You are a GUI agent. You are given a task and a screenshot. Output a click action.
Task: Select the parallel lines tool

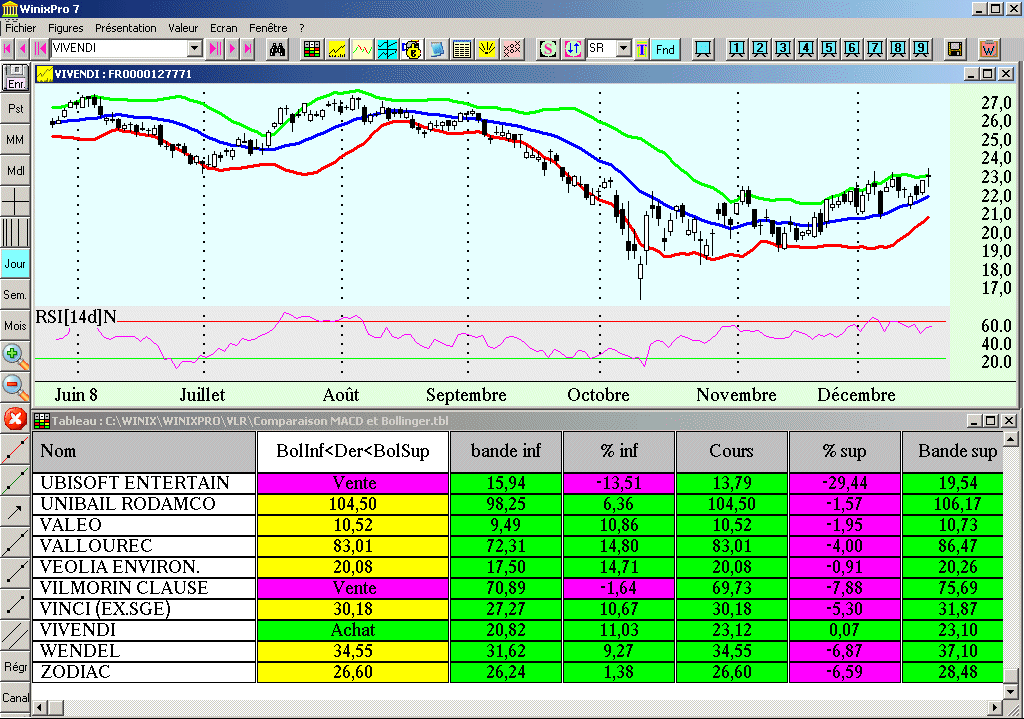pyautogui.click(x=15, y=635)
